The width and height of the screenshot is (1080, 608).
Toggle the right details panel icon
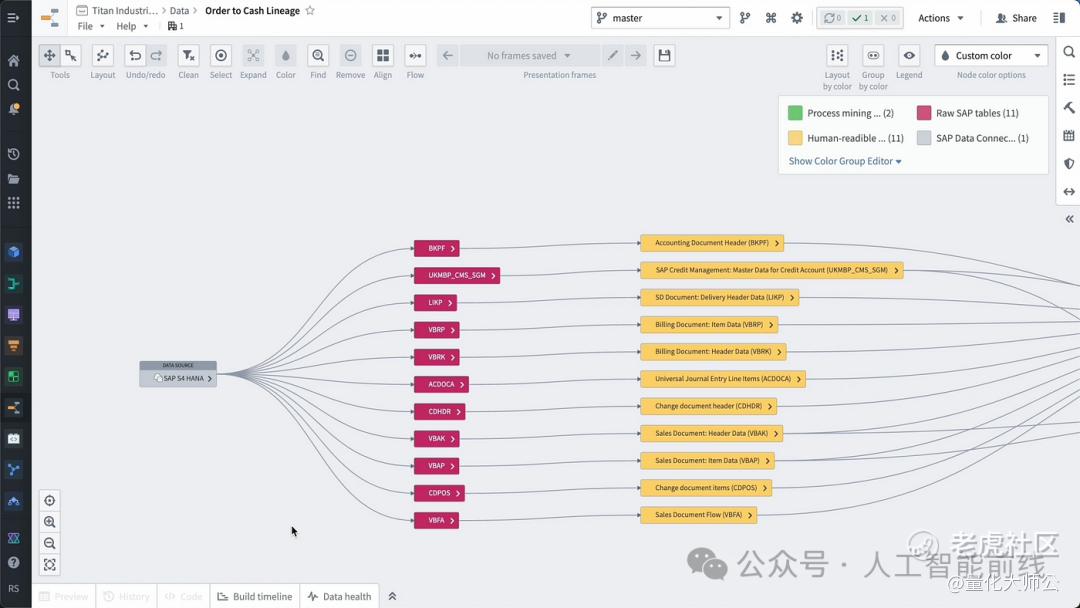point(1059,18)
